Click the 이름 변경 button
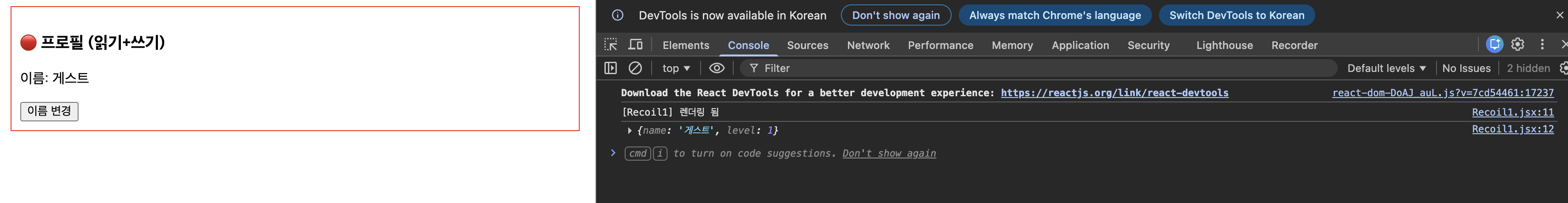 tap(49, 111)
